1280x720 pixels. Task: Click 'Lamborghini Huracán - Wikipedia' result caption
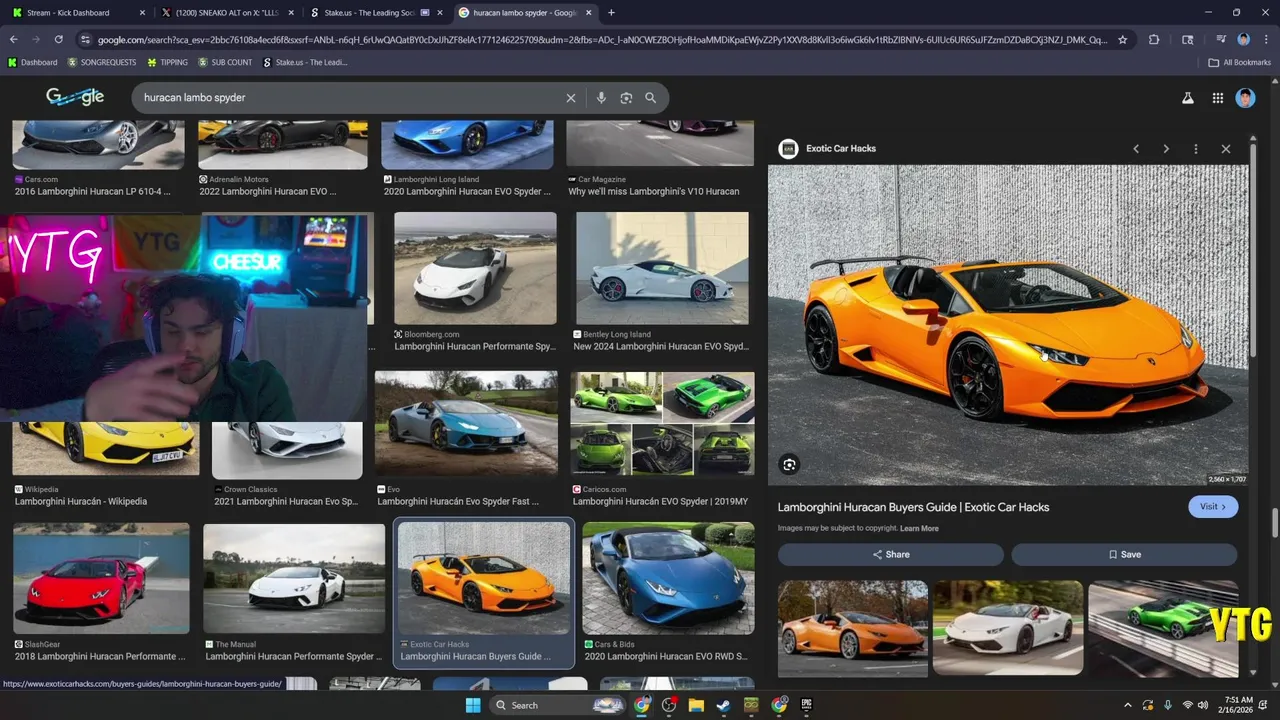click(x=81, y=501)
